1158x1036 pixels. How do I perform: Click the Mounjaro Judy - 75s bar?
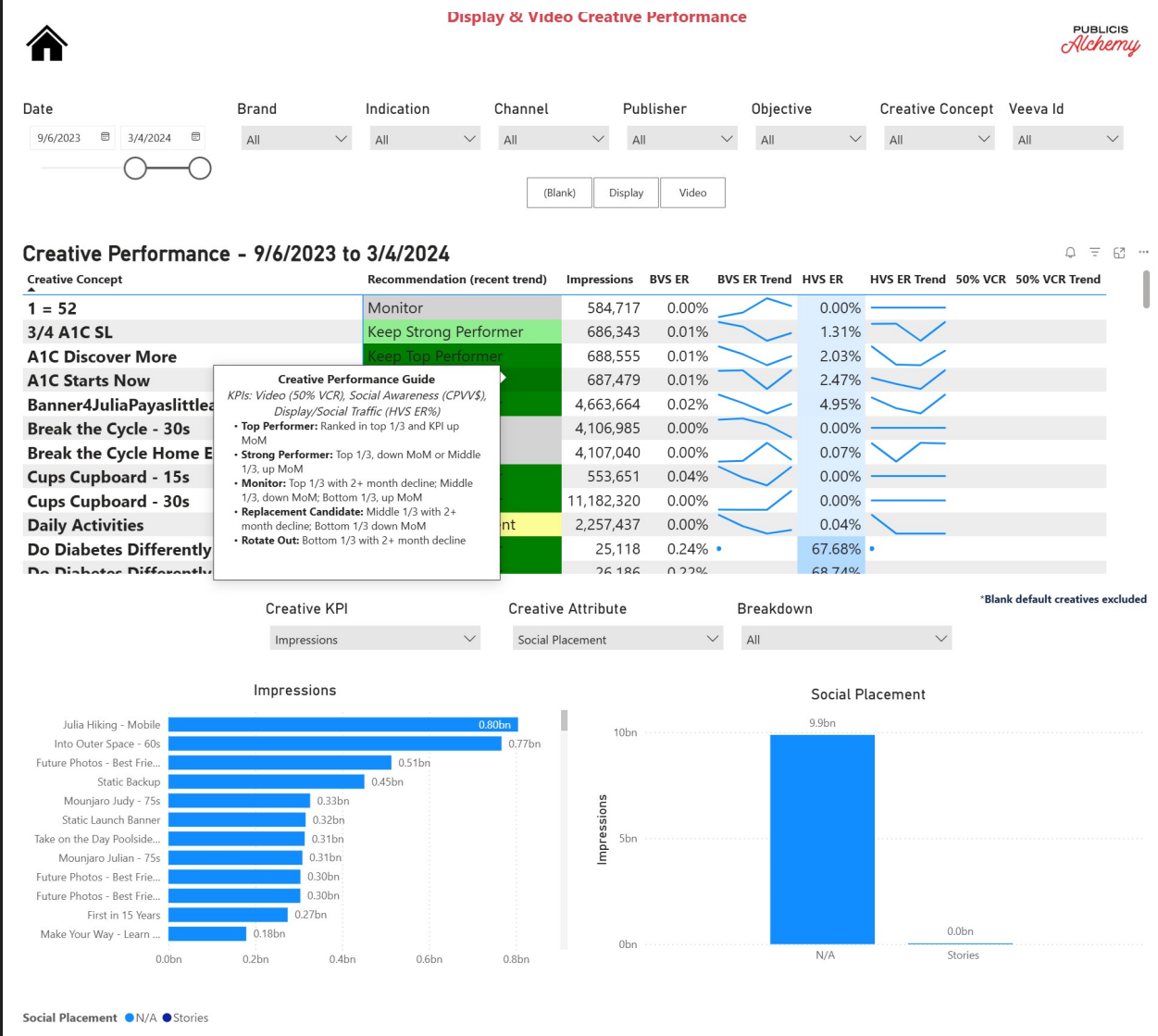[x=239, y=801]
